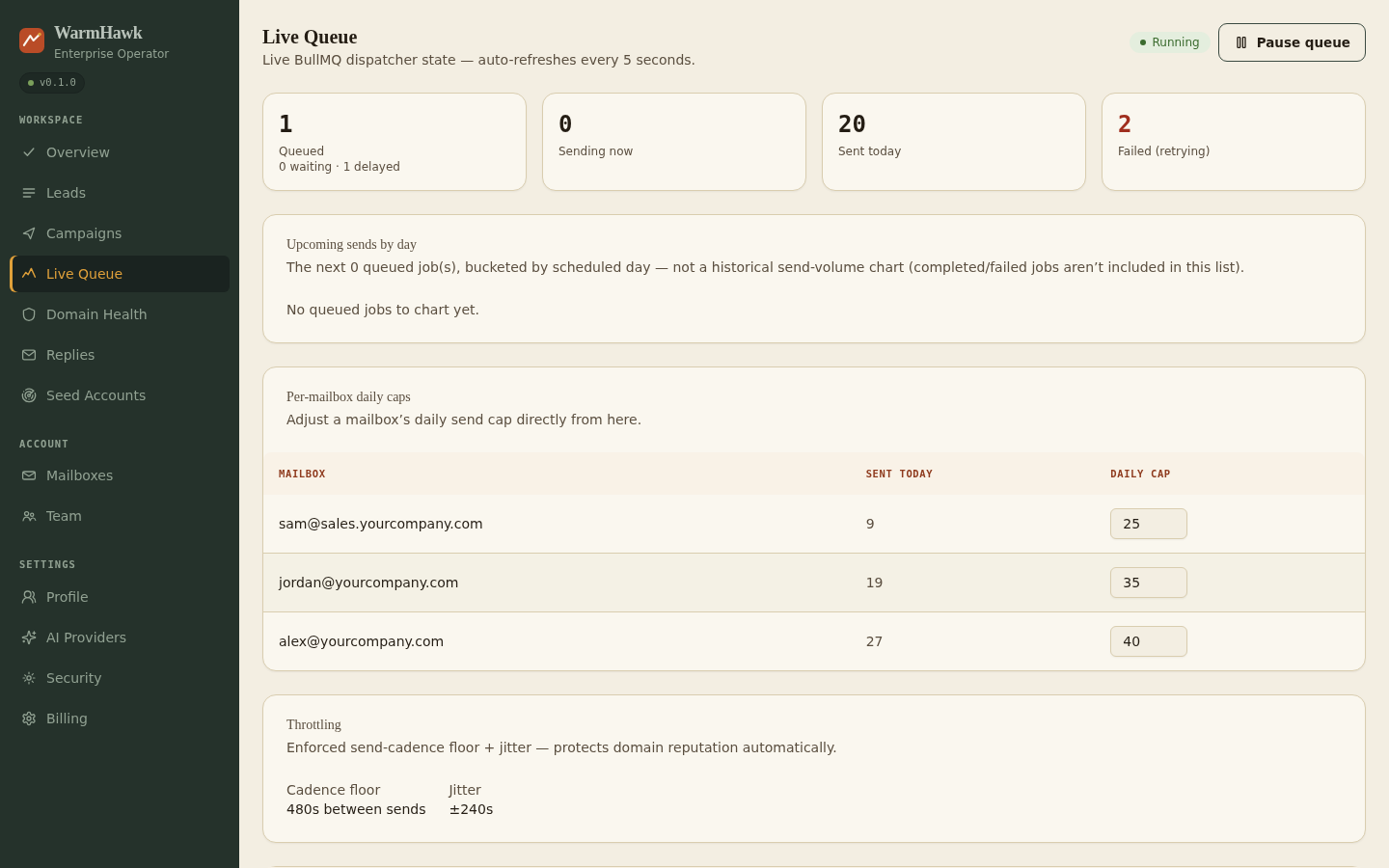This screenshot has width=1389, height=868.
Task: Open the Team page
Action: click(120, 516)
